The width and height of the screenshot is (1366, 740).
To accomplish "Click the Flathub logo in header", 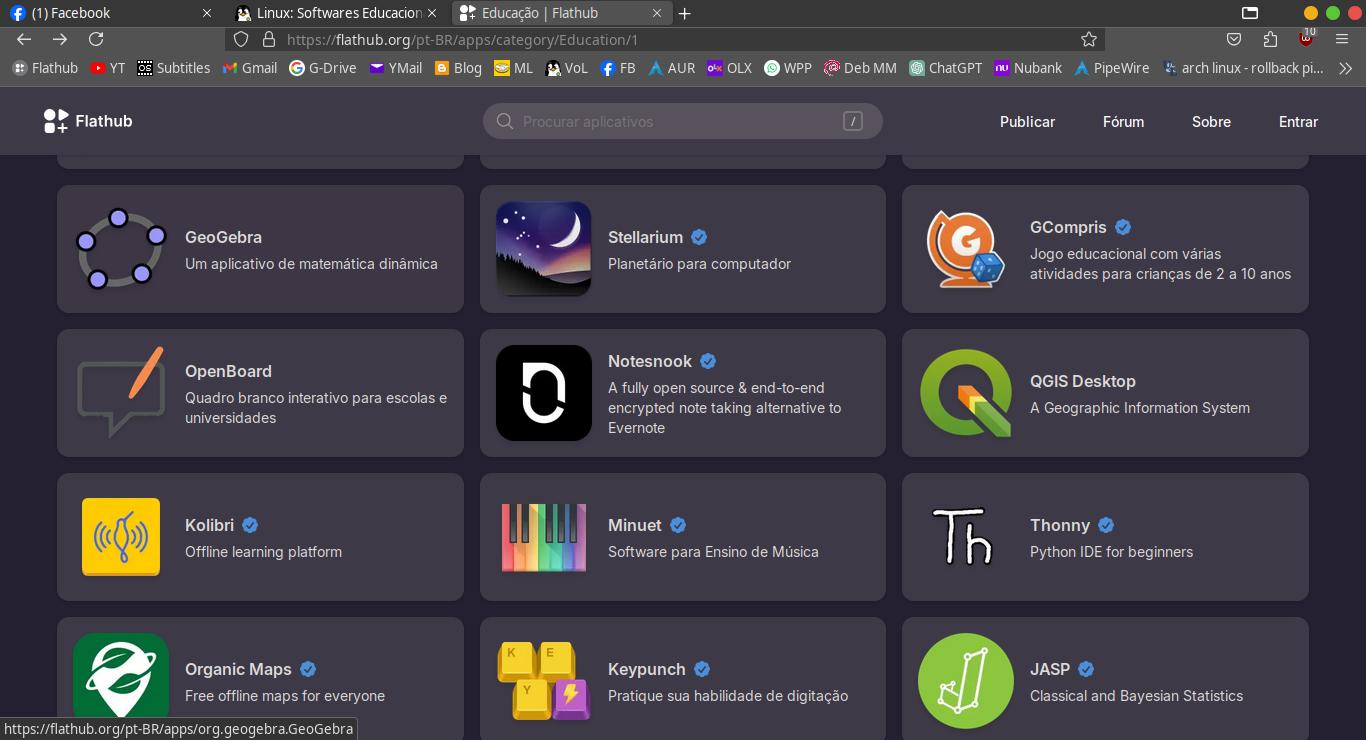I will pyautogui.click(x=88, y=121).
